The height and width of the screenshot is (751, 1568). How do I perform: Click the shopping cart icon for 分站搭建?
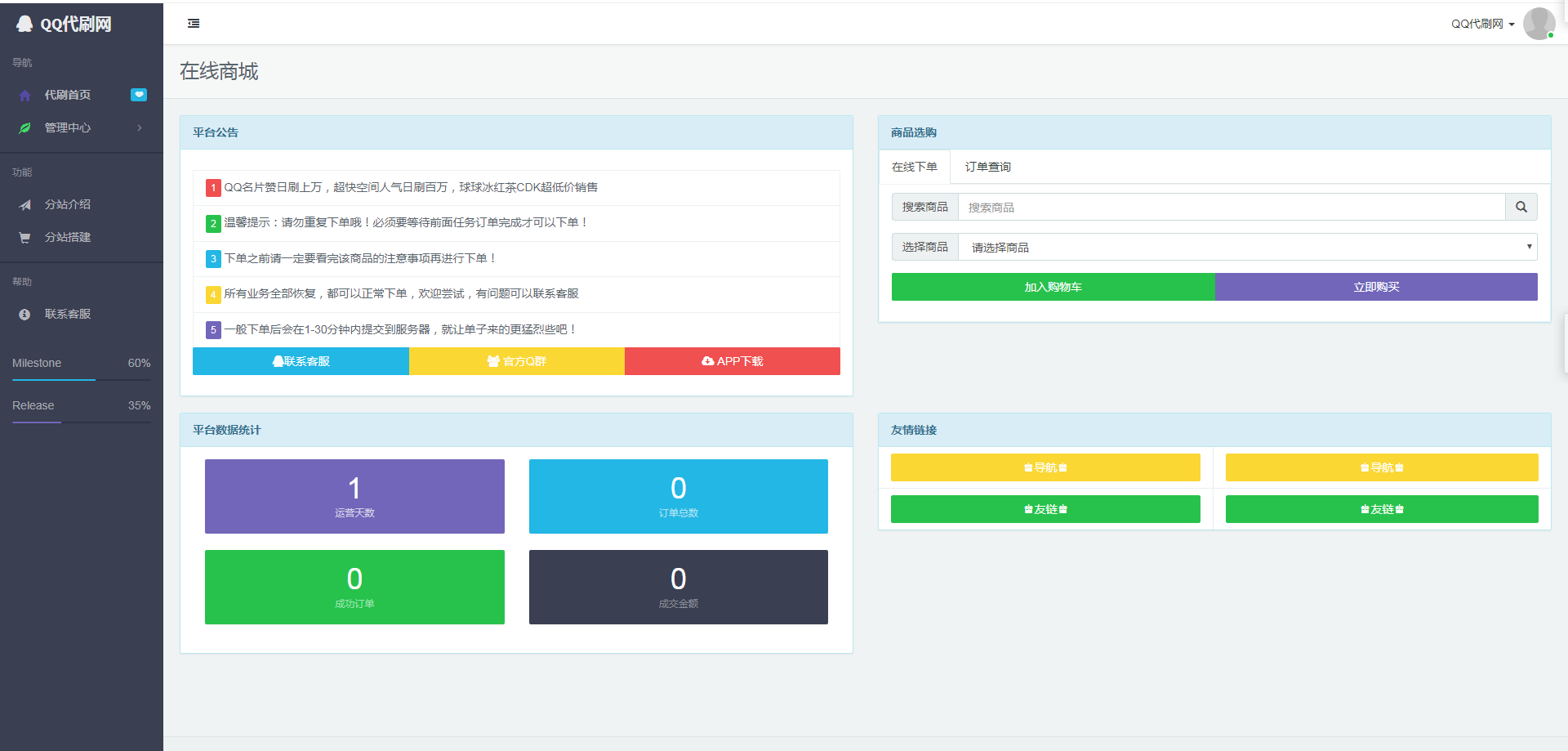pos(25,238)
